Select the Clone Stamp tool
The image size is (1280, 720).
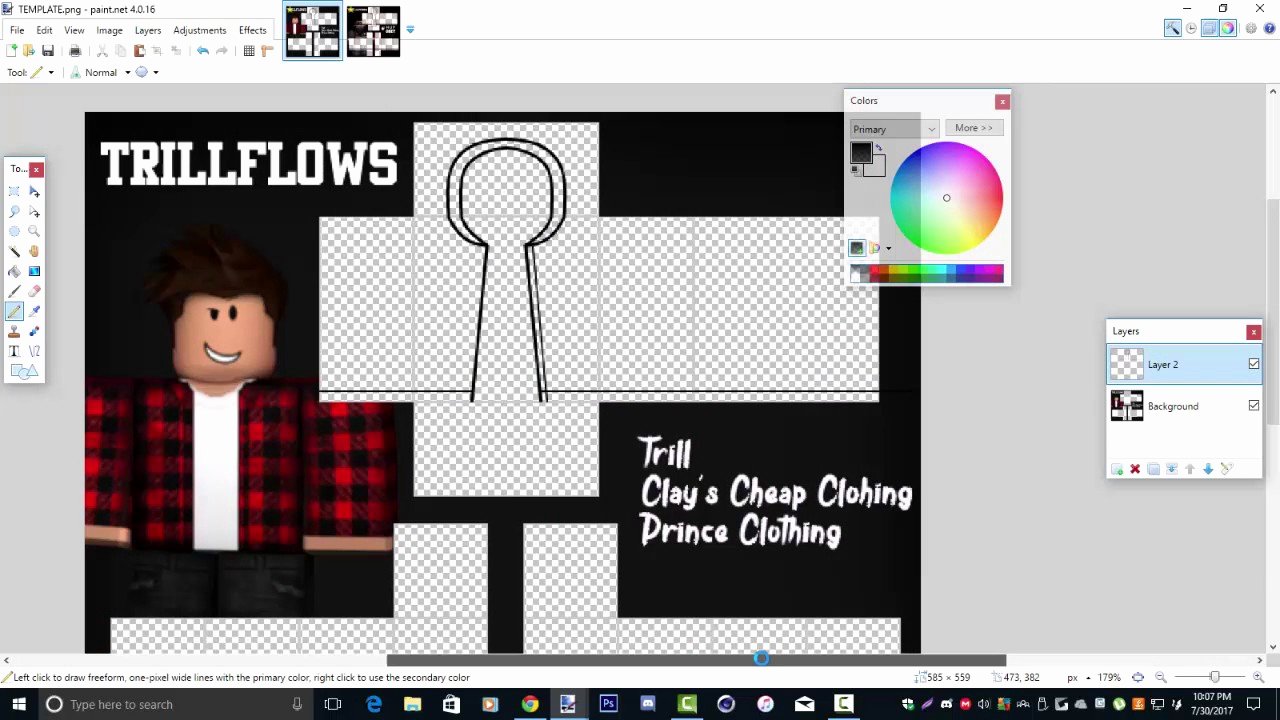point(14,331)
